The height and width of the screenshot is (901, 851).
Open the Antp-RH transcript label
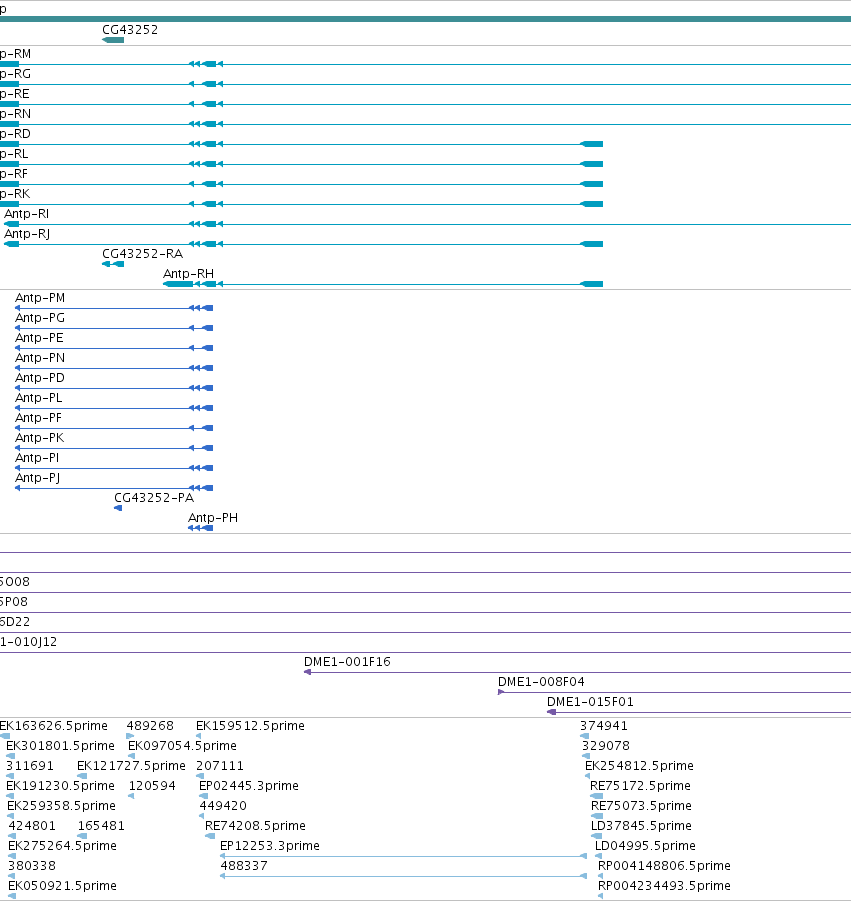[188, 274]
